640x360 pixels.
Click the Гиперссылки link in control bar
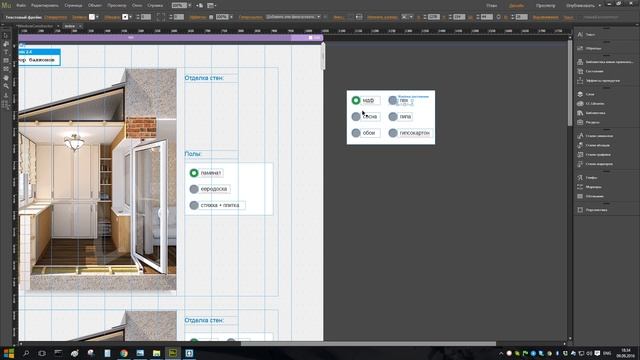click(x=251, y=17)
